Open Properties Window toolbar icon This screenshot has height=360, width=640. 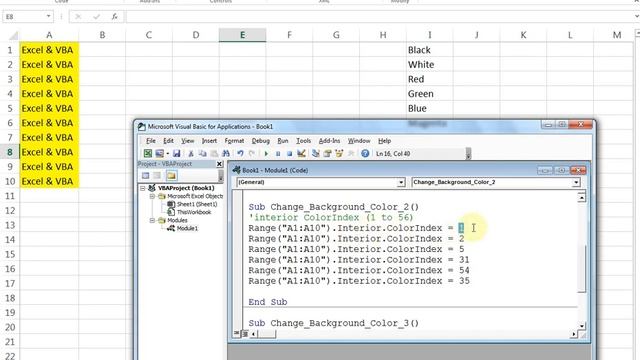tap(327, 153)
